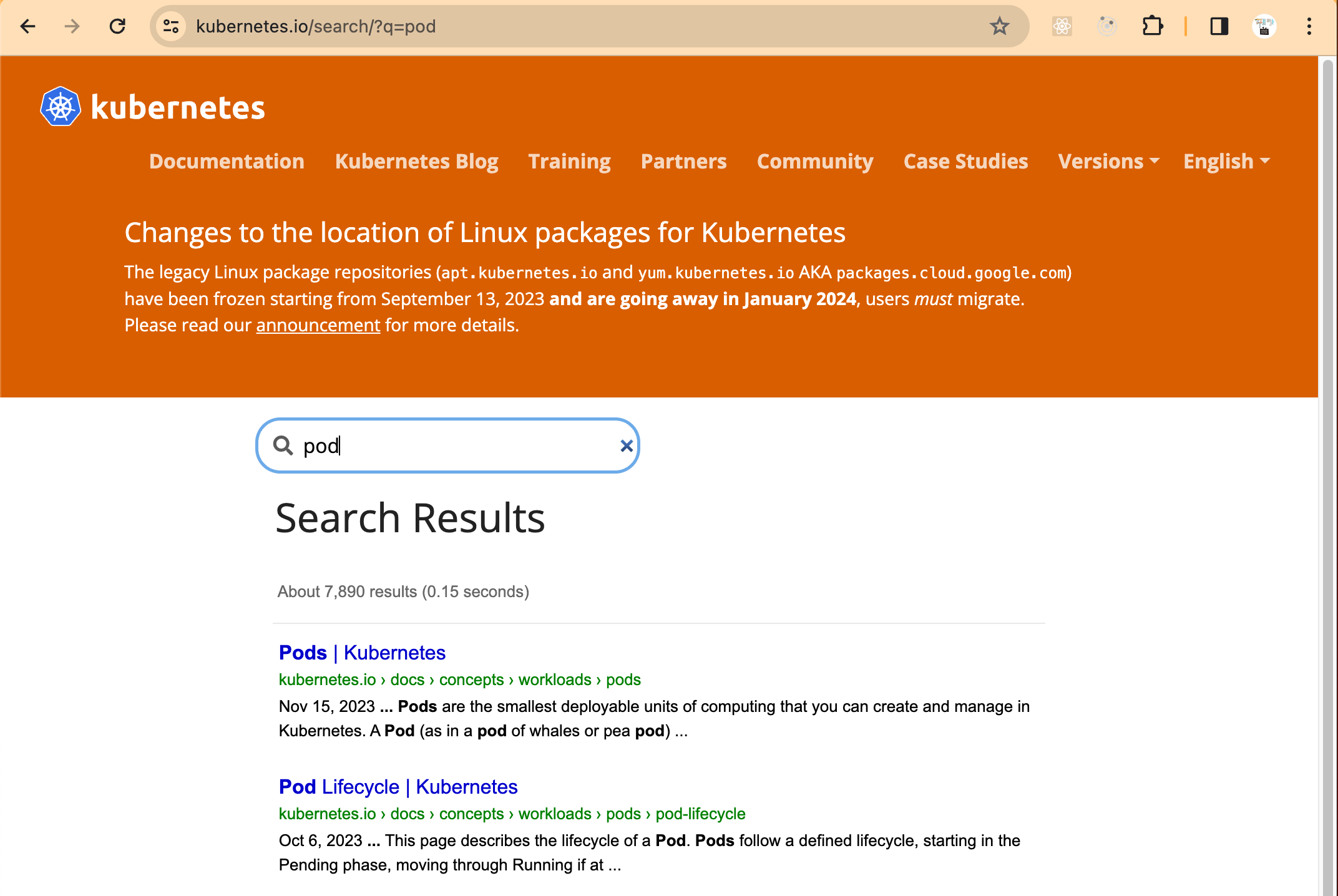Reload the page with refresh icon
1338x896 pixels.
point(117,26)
